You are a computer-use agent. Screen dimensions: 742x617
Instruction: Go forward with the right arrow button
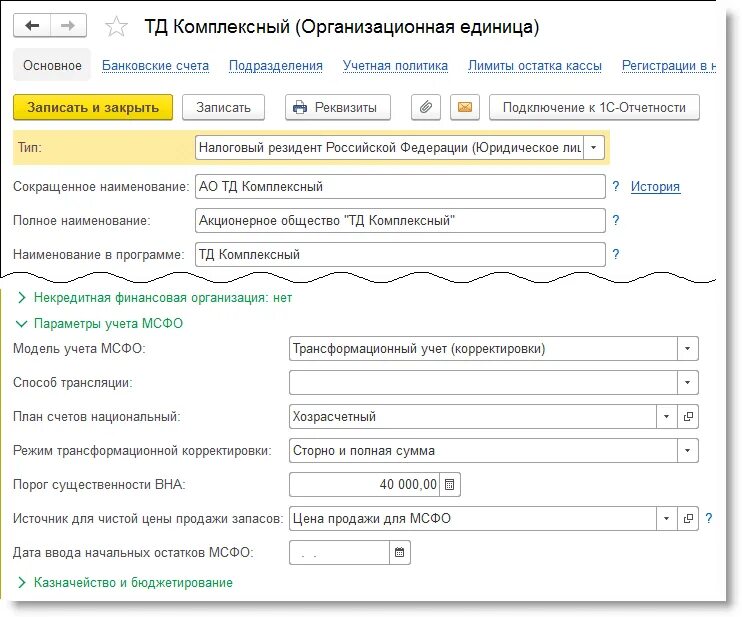[68, 25]
